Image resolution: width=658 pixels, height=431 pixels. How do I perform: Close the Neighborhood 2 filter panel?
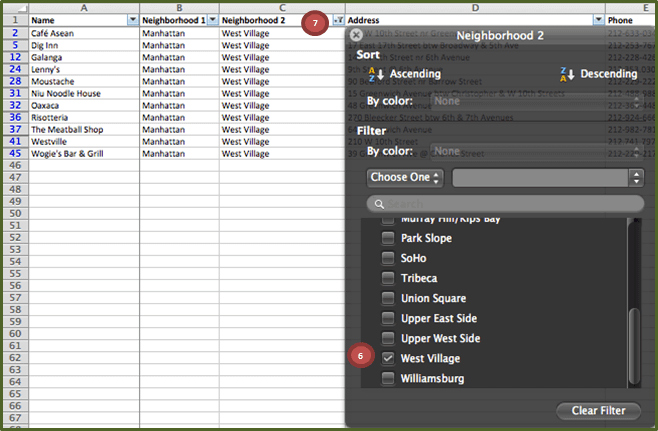356,34
